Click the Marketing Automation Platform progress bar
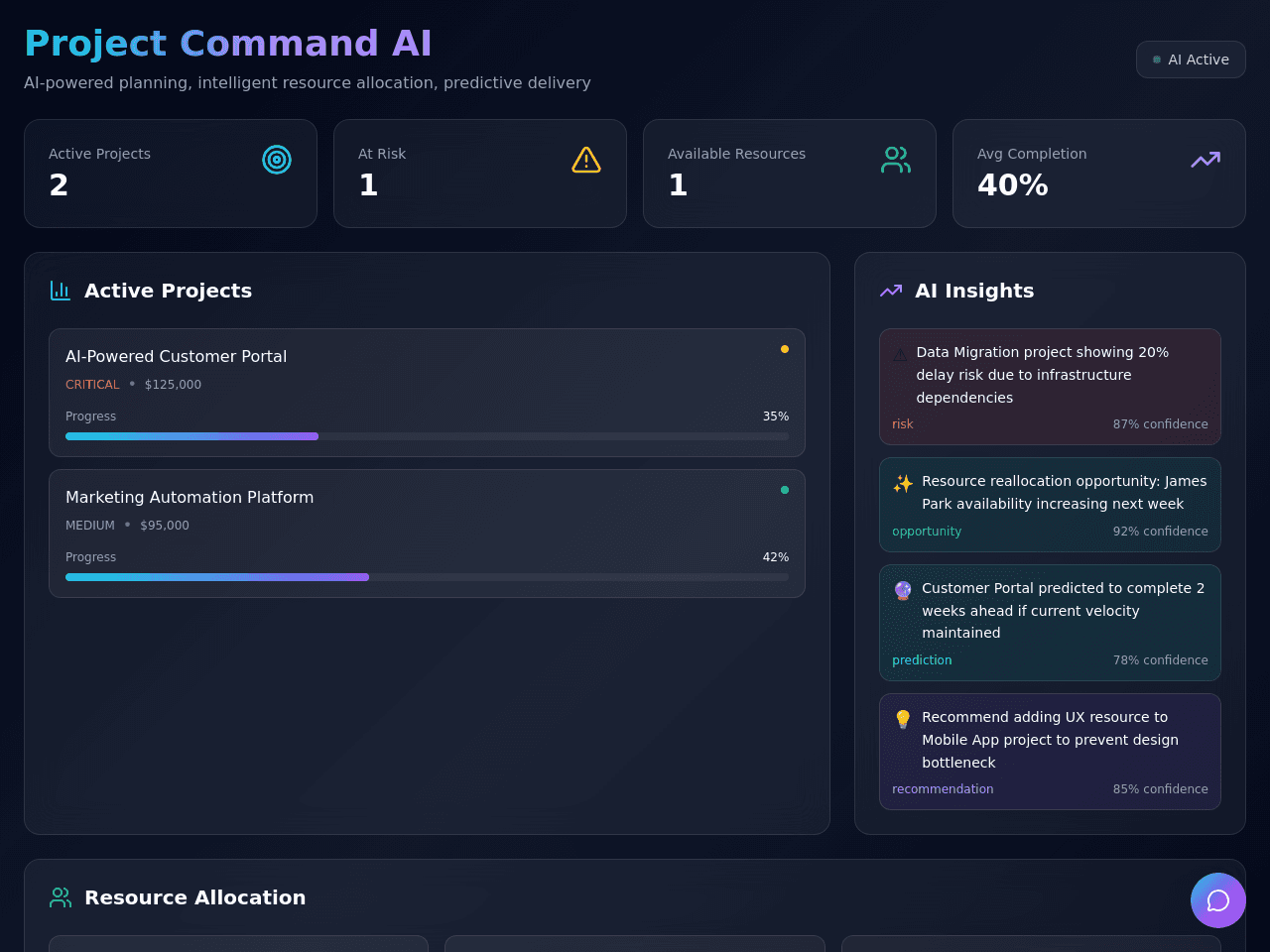Screen dimensions: 1270x952 (427, 577)
